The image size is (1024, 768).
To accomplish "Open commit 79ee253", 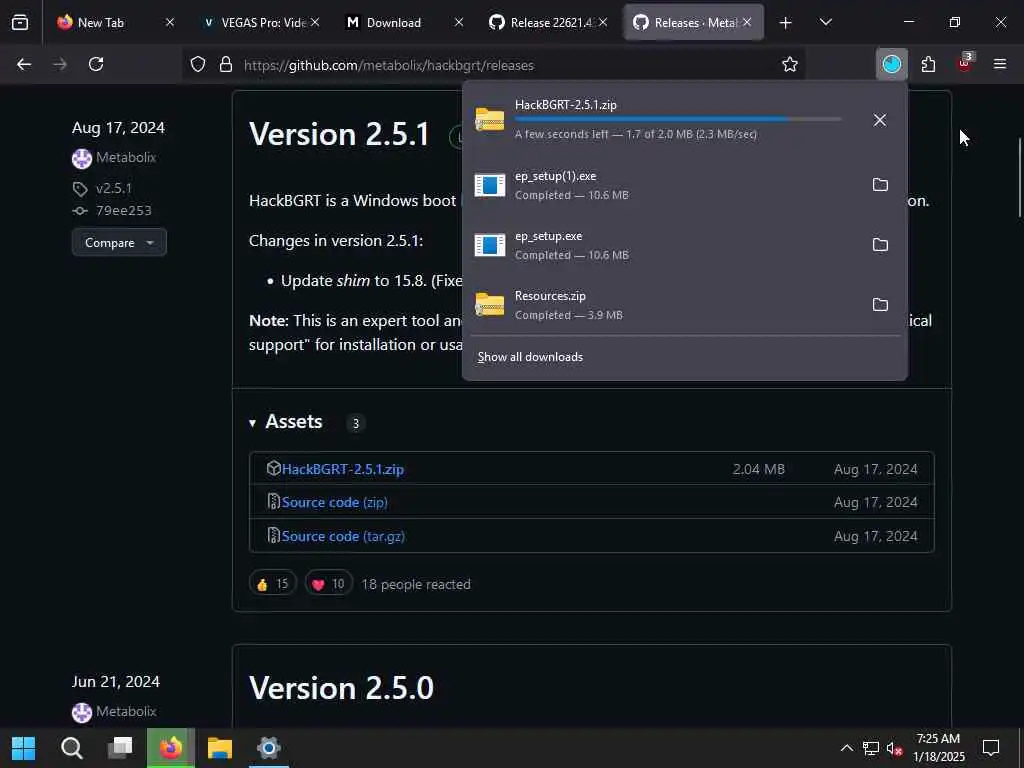I will coord(123,210).
